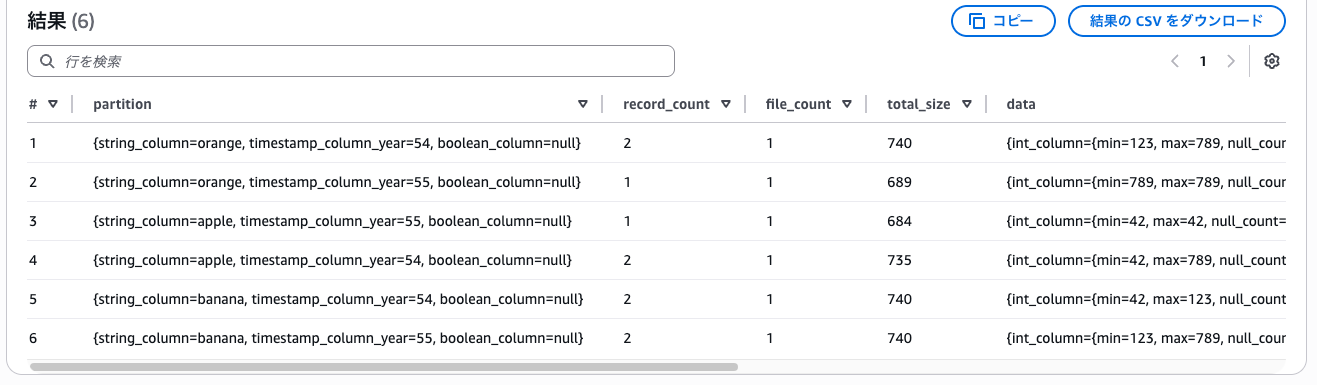
Task: Click total_size value 735
Action: pos(899,260)
